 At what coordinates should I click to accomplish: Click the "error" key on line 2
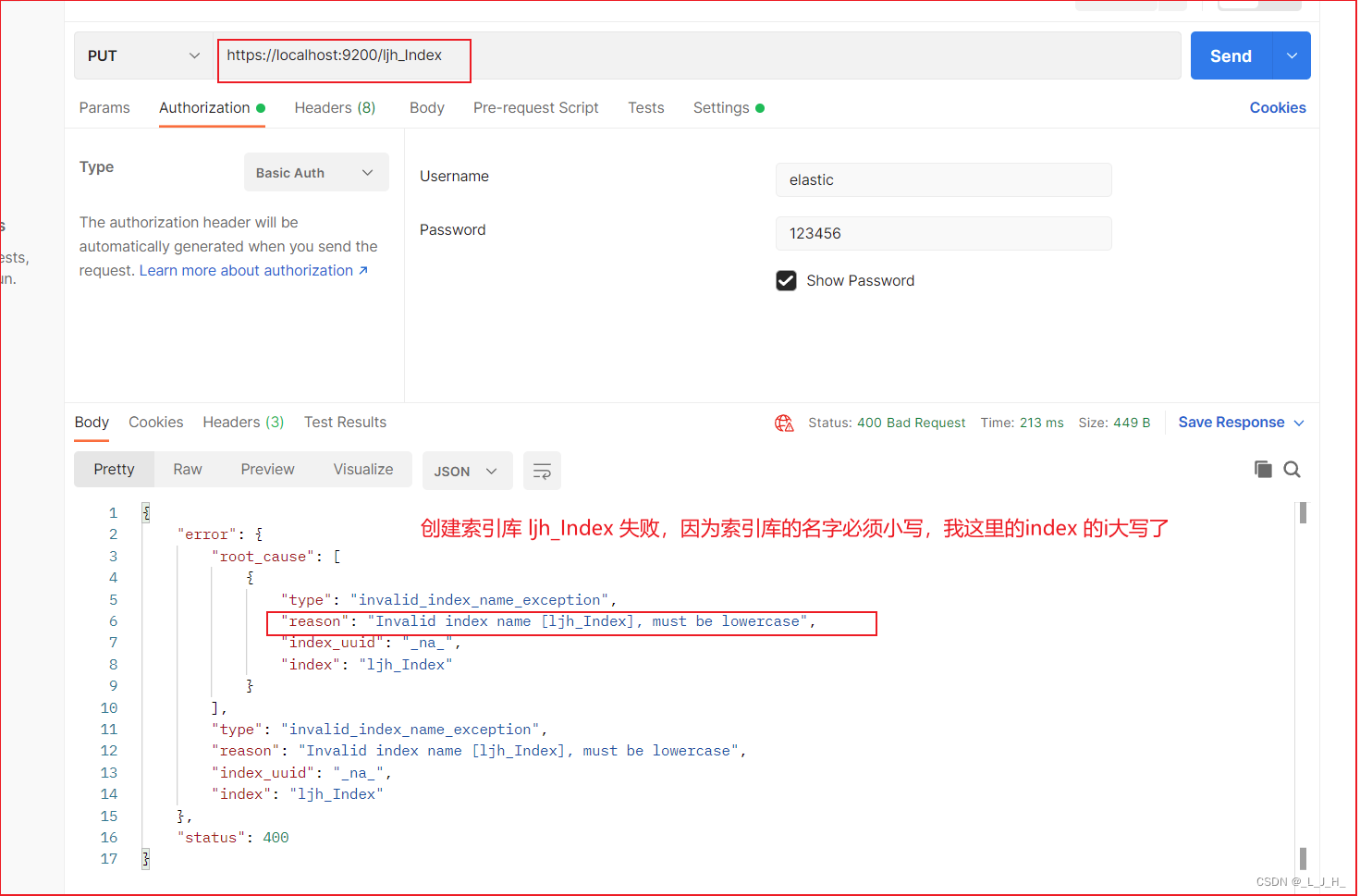click(x=207, y=534)
